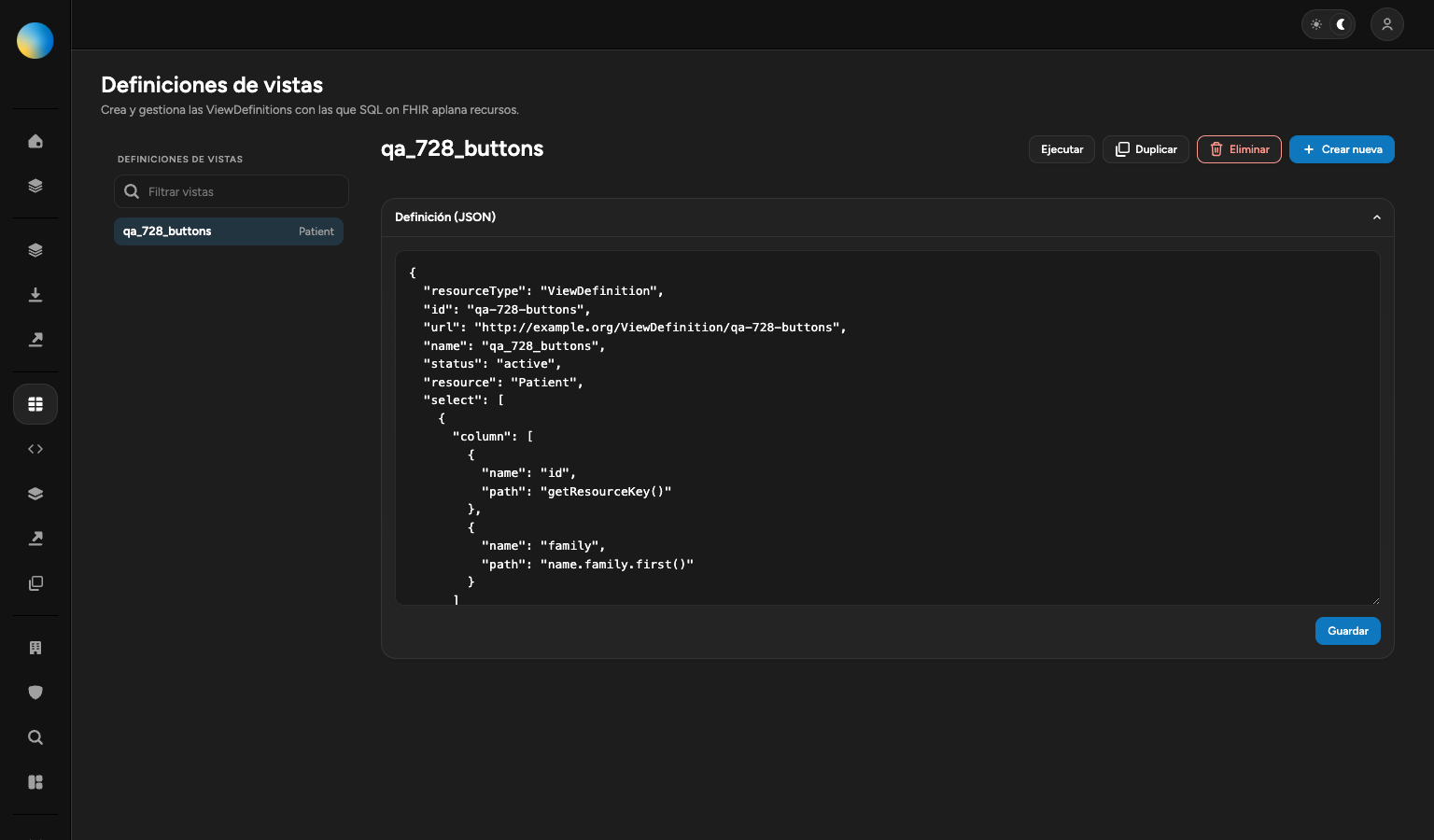
Task: Click the Guardar button
Action: [1347, 631]
